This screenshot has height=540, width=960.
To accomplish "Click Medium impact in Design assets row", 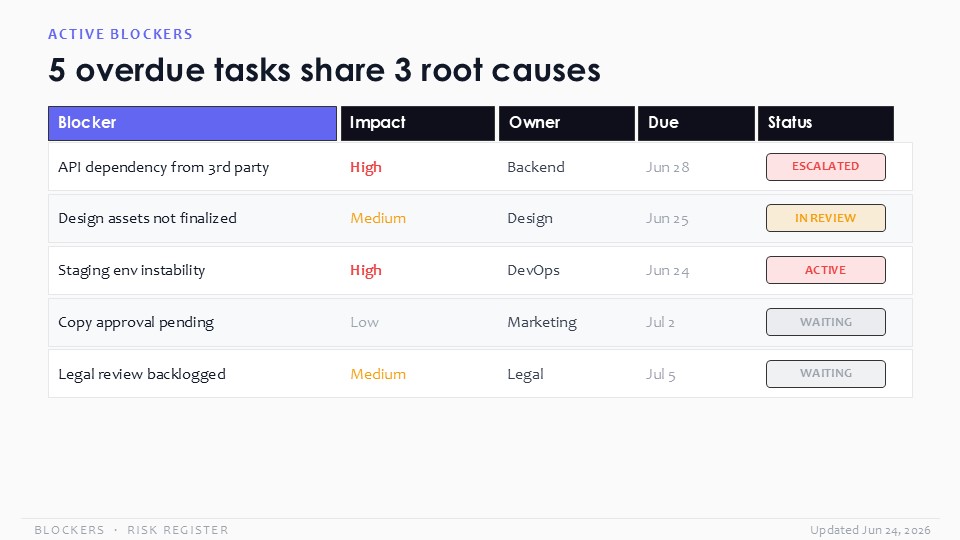I will (378, 219).
